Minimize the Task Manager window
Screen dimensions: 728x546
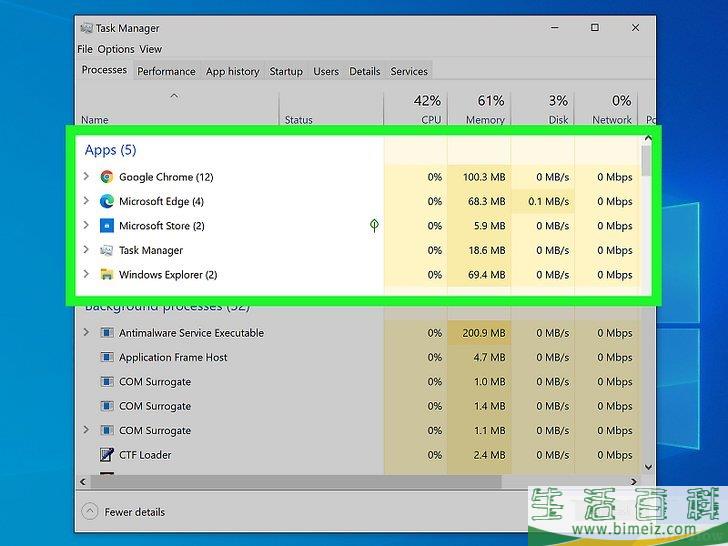554,28
